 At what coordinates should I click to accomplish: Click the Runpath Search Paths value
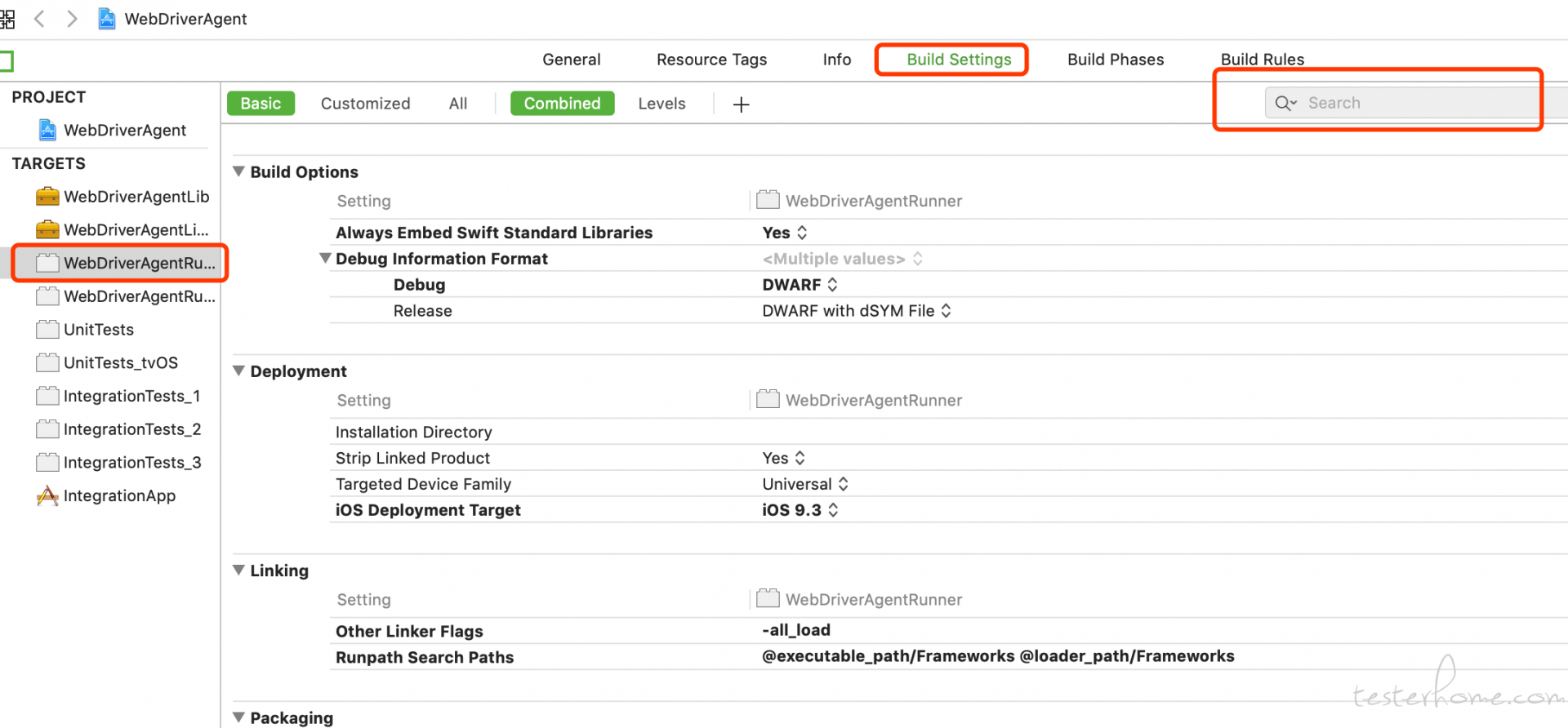click(998, 656)
